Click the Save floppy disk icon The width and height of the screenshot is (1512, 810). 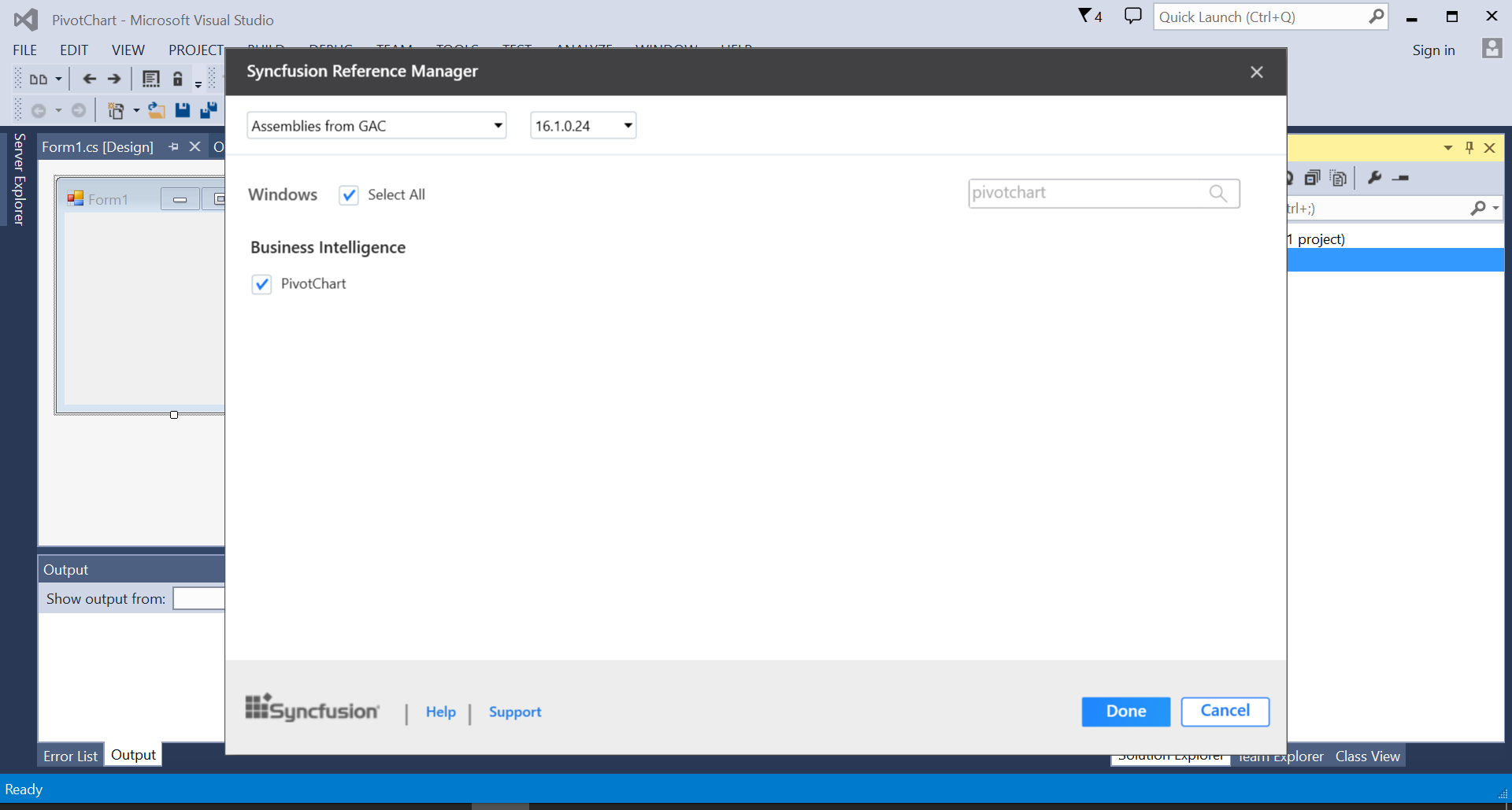[x=183, y=110]
